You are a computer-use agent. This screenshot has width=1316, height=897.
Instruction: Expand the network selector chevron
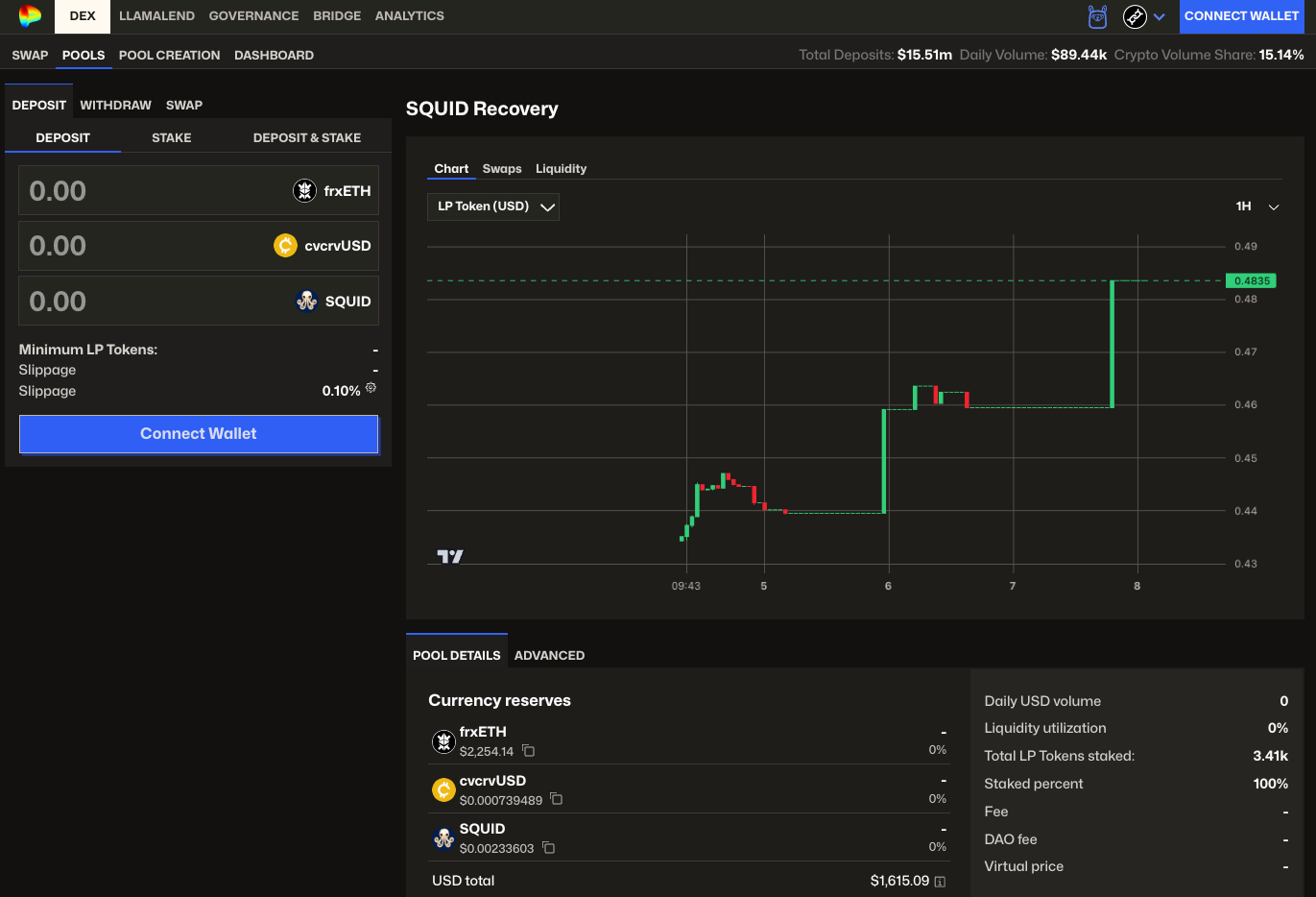[1160, 16]
